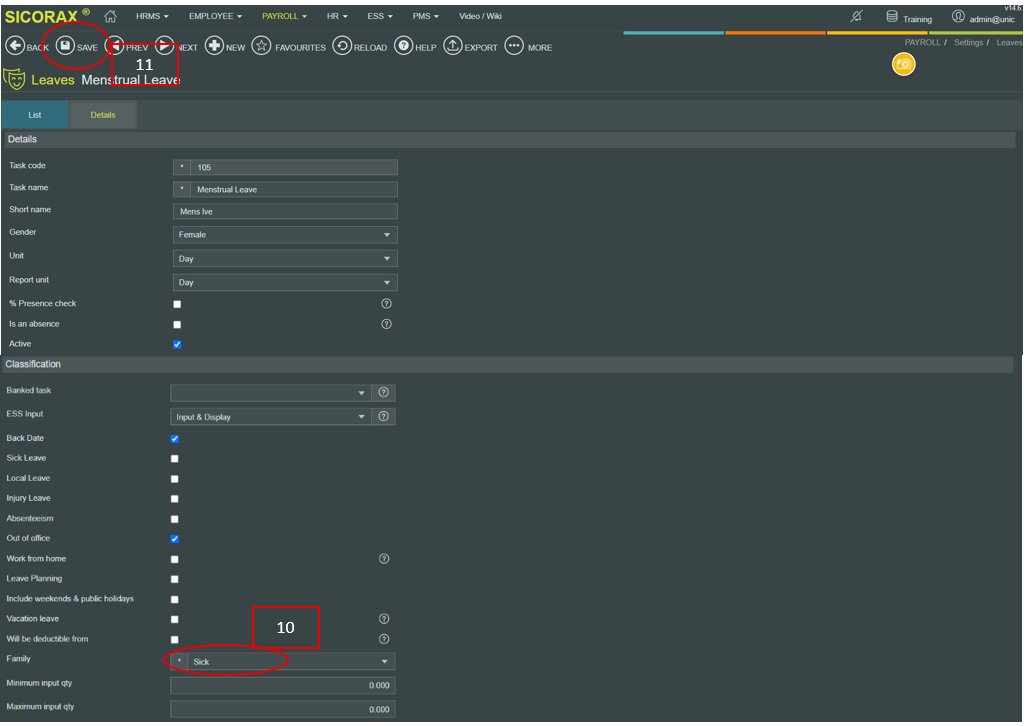Open the Report unit dropdown
1027x726 pixels.
285,282
